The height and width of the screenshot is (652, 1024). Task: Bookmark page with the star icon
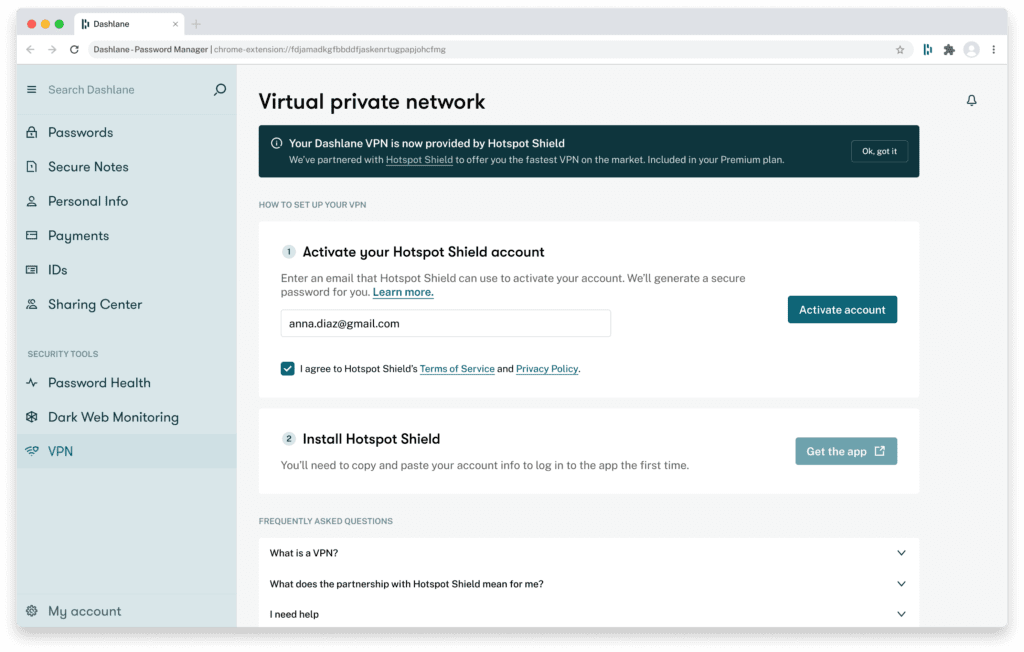(x=900, y=49)
